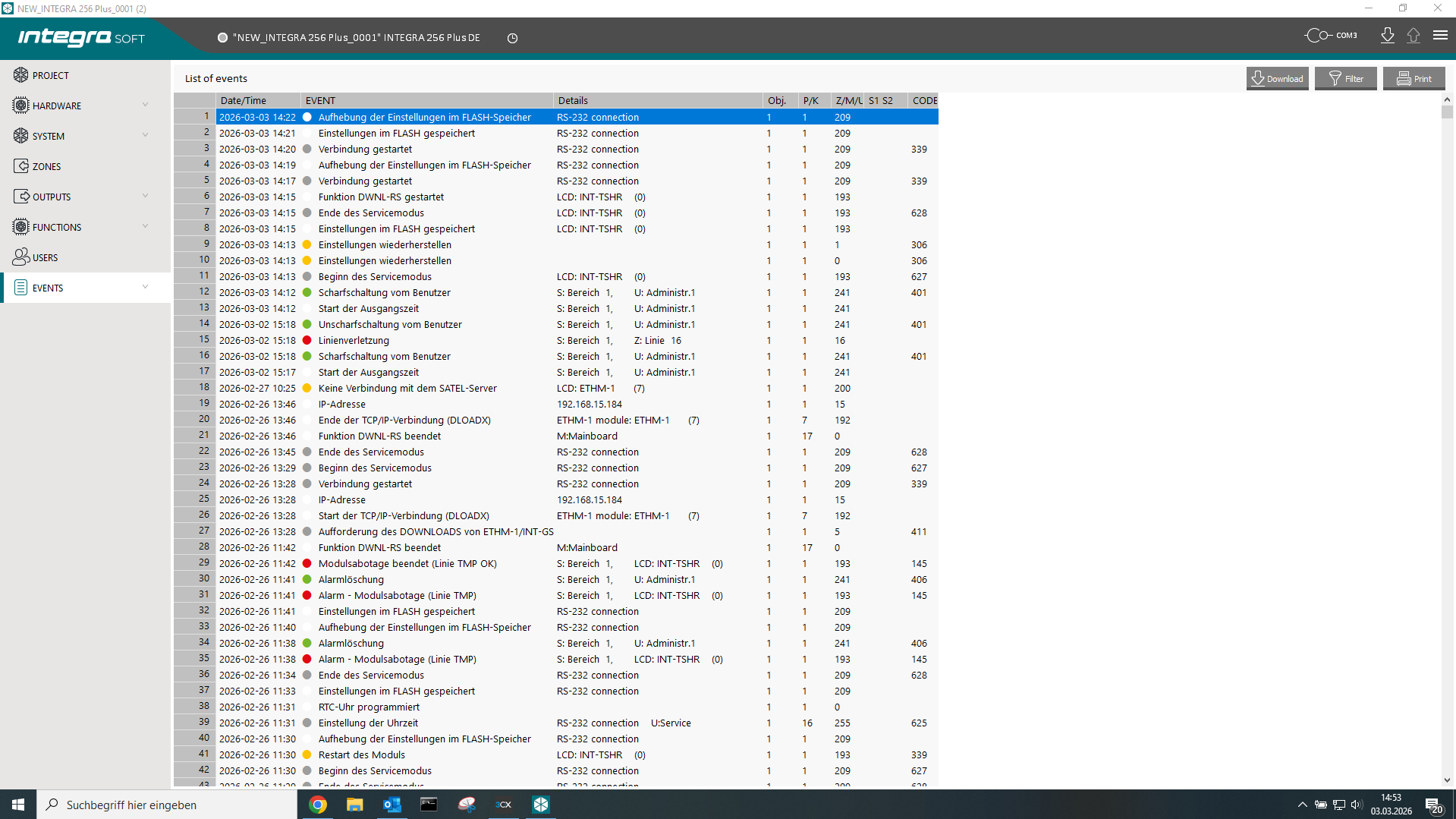Click the download-from-panel arrow icon in header
1456x819 pixels.
[1387, 36]
